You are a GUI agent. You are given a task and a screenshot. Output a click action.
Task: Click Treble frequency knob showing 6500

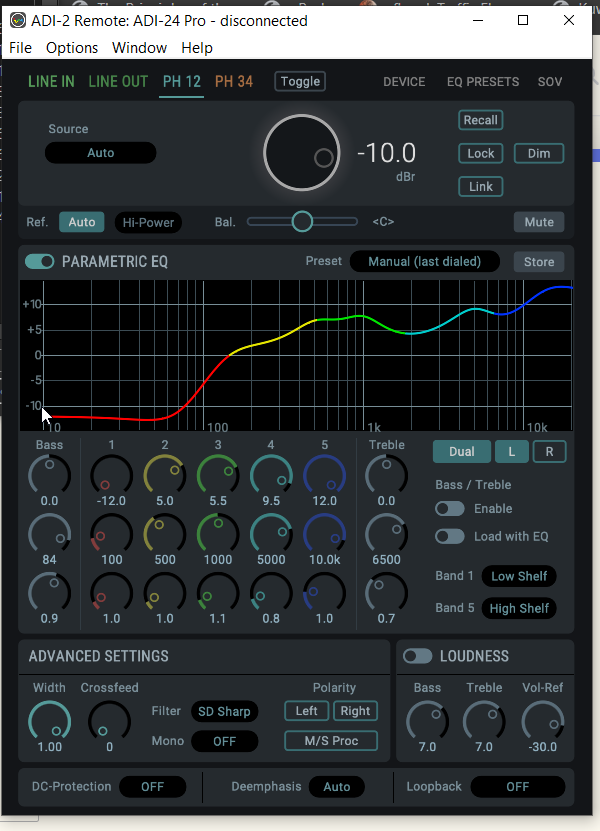(386, 534)
